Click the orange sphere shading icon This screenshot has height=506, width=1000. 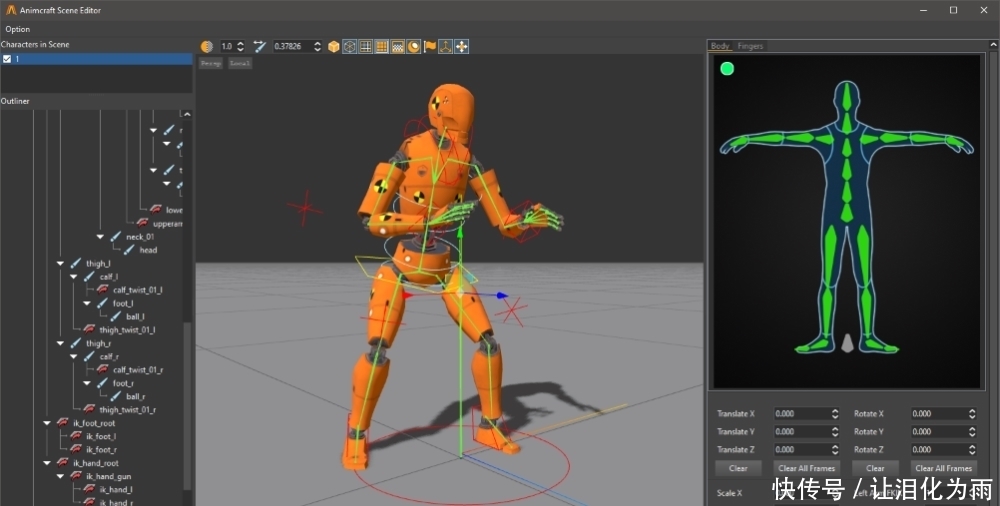point(413,46)
